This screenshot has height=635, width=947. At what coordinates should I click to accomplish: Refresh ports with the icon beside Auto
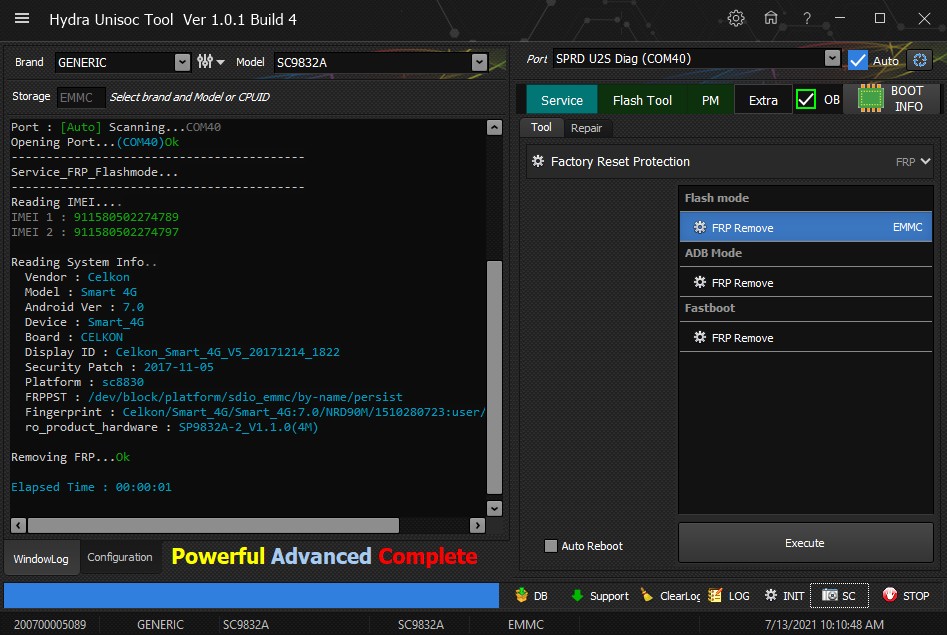coord(920,60)
